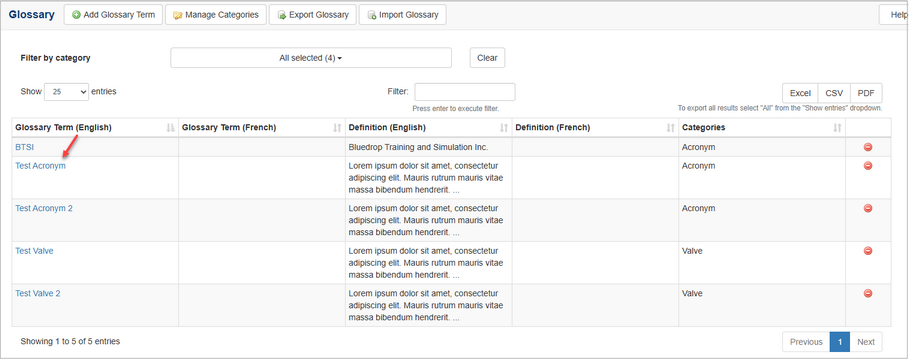This screenshot has width=909, height=360.
Task: Delete the Test Acronym row
Action: click(868, 166)
